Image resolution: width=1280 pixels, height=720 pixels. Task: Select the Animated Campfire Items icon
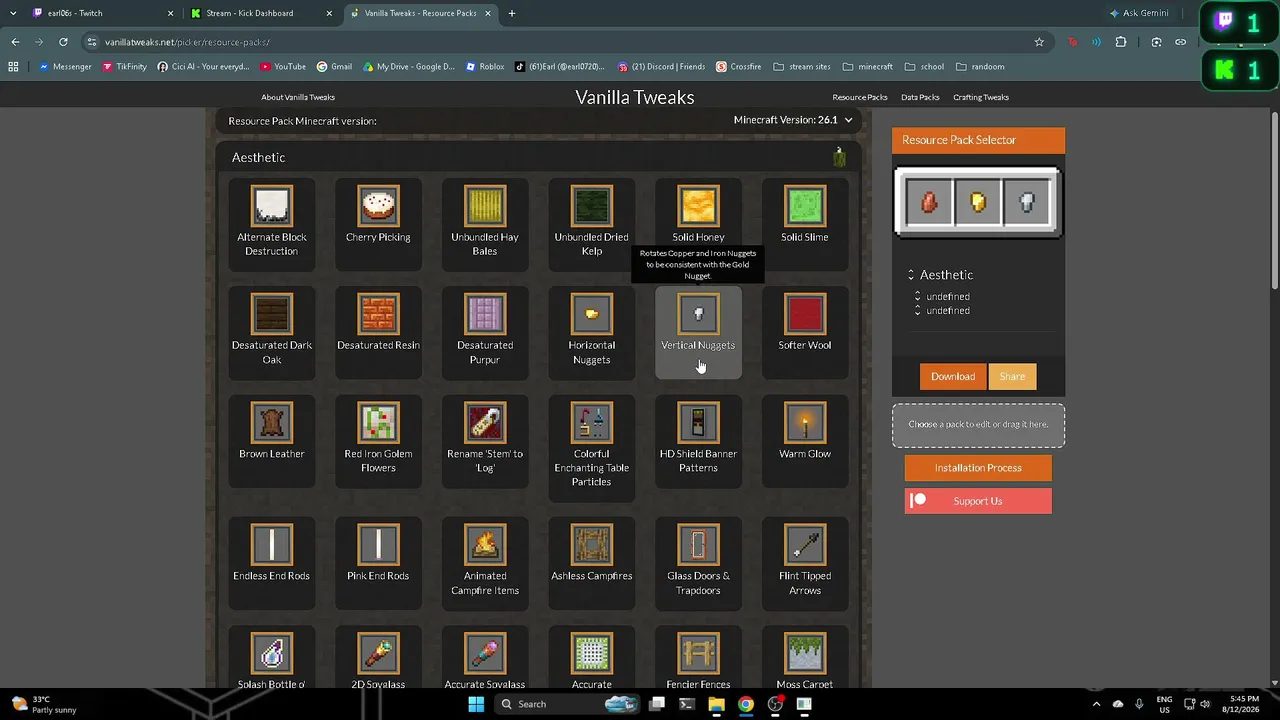[485, 545]
